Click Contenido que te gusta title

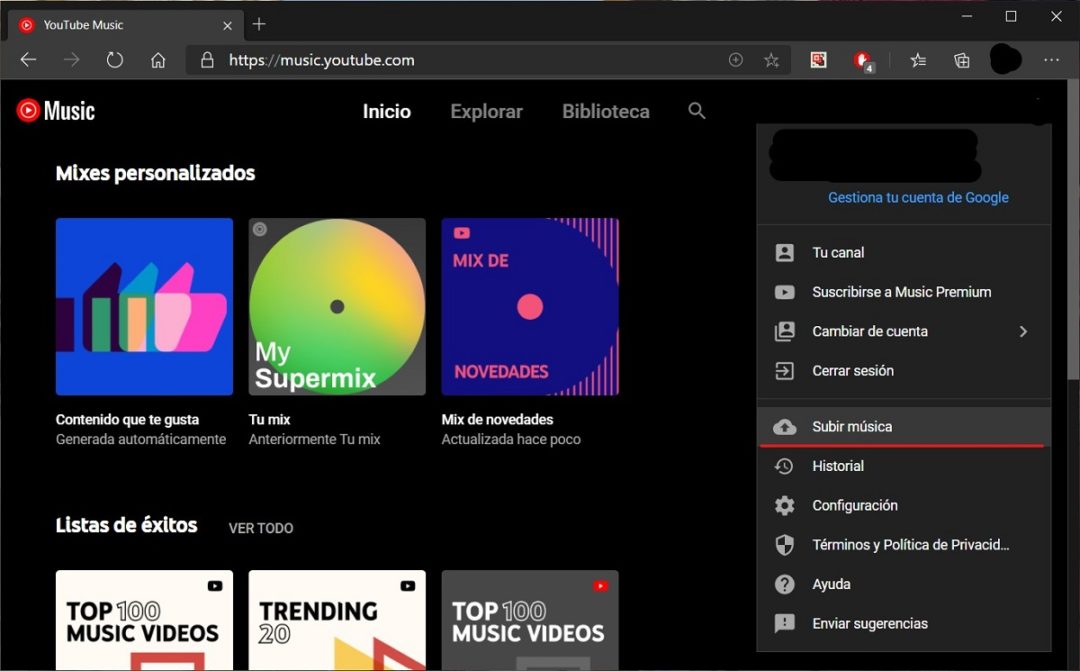point(127,420)
